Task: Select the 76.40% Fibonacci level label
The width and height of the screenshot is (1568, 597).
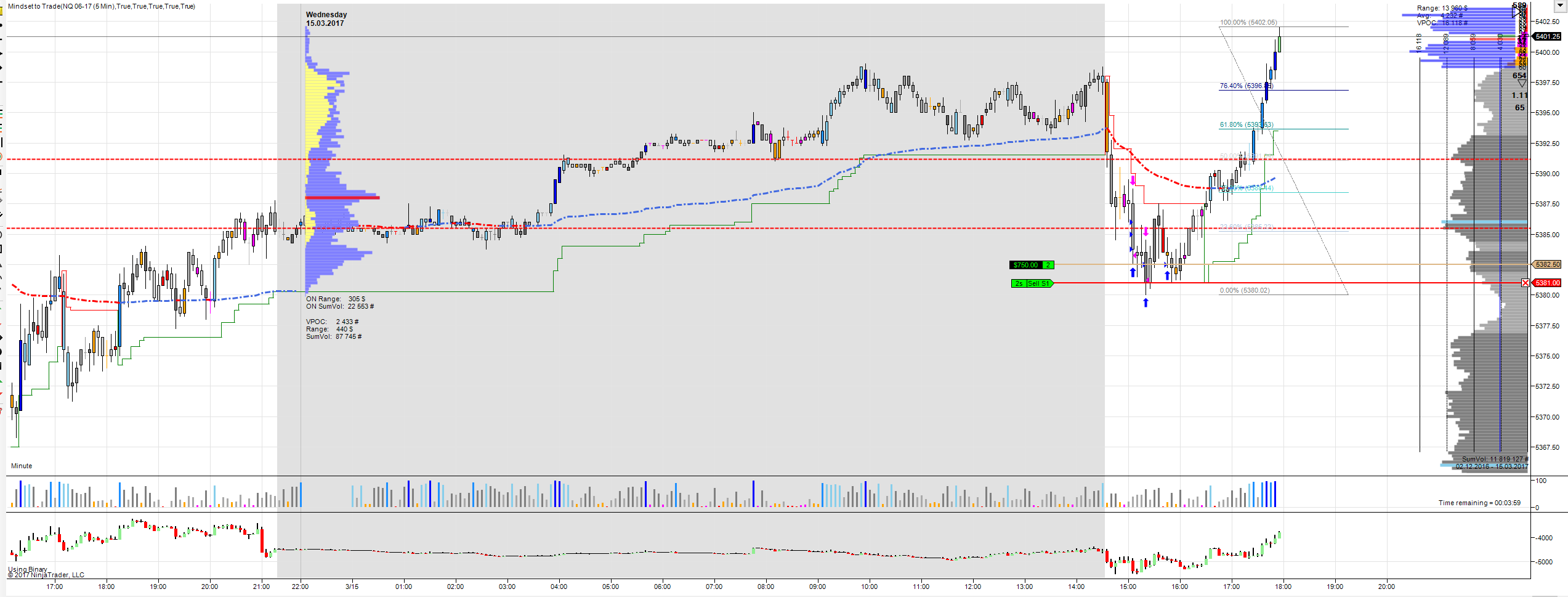Action: click(x=1247, y=86)
